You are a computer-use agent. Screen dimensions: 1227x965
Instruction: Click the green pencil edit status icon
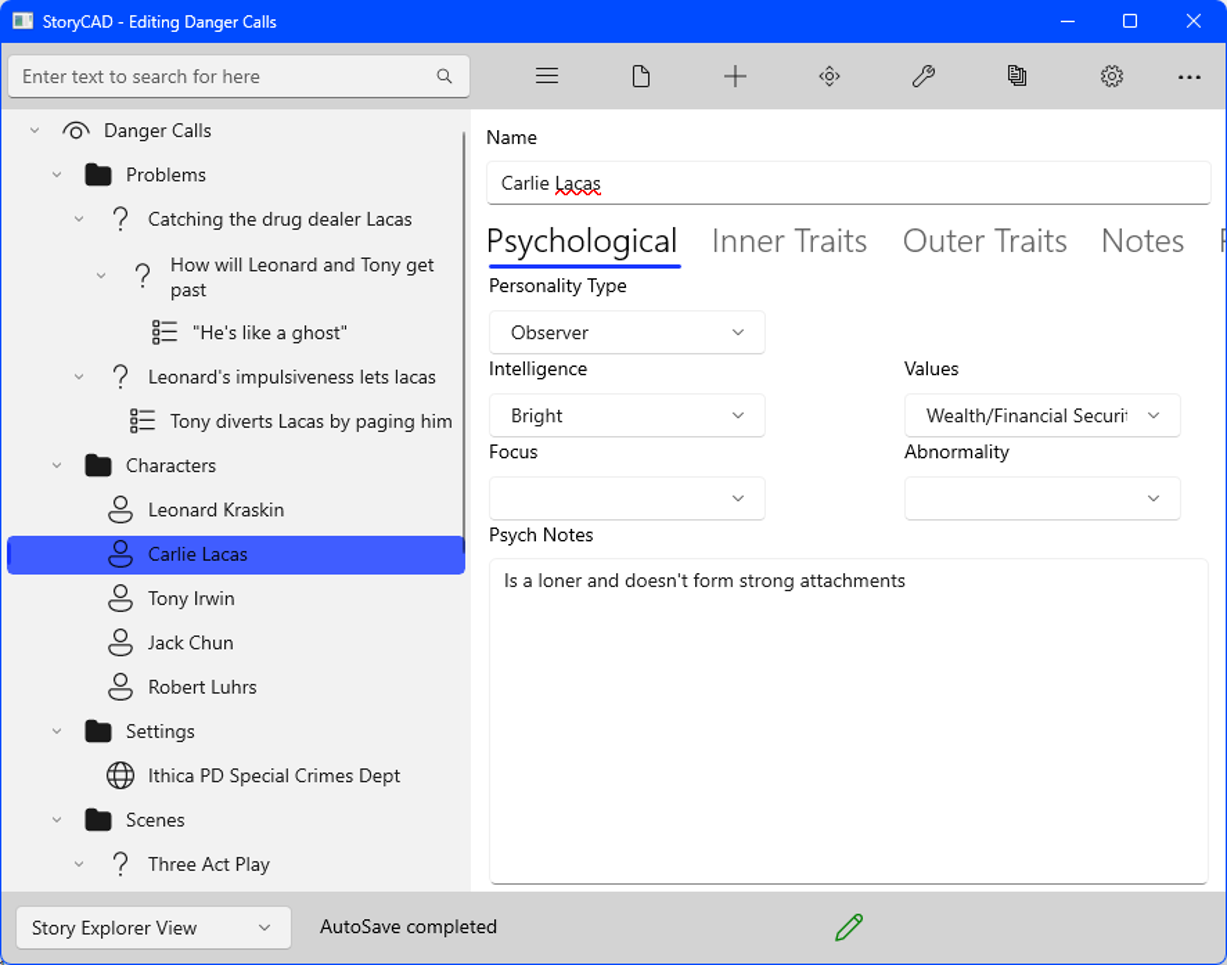click(x=848, y=927)
